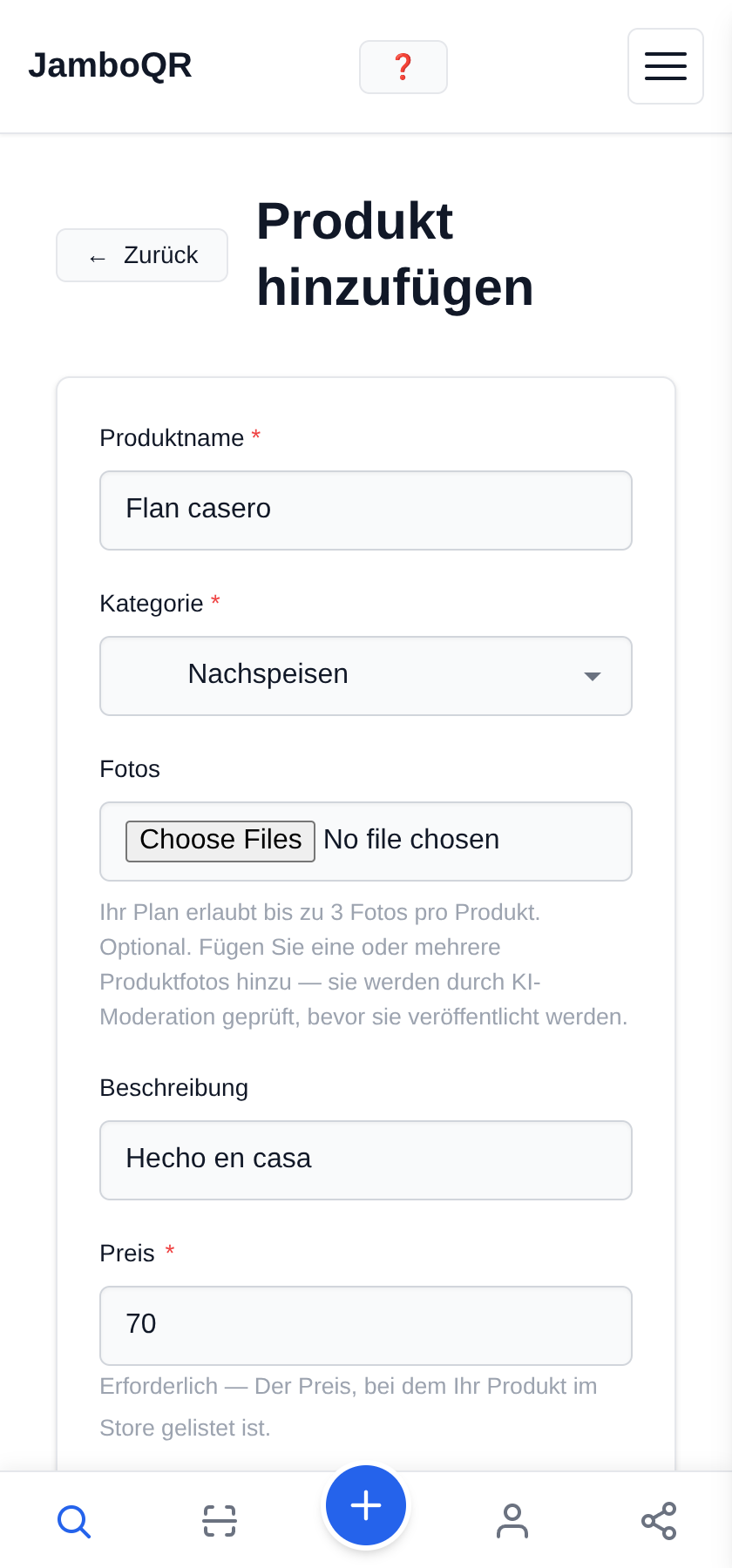Click the red question mark help button
The height and width of the screenshot is (1568, 732).
pos(403,67)
